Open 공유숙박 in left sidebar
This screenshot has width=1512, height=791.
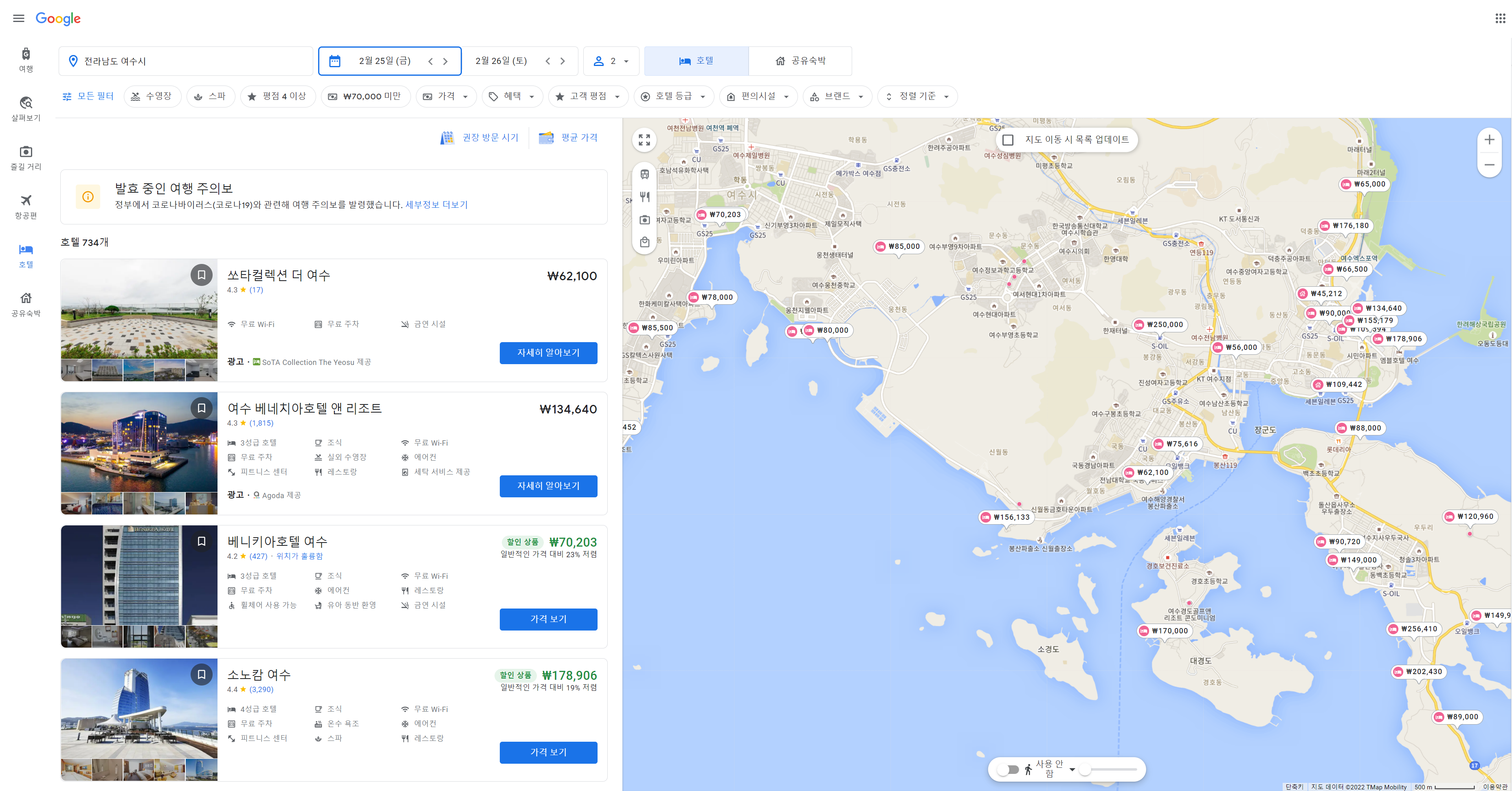click(x=26, y=305)
